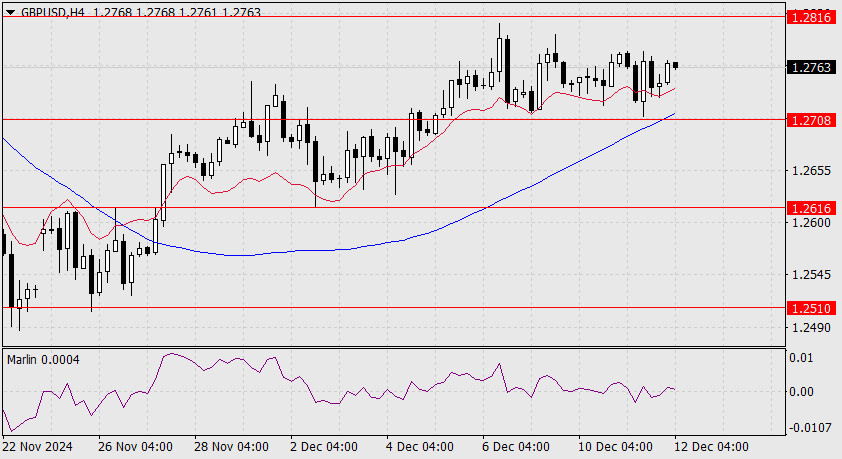The height and width of the screenshot is (459, 842).
Task: Click the 1.2708 red price level label
Action: coord(811,120)
